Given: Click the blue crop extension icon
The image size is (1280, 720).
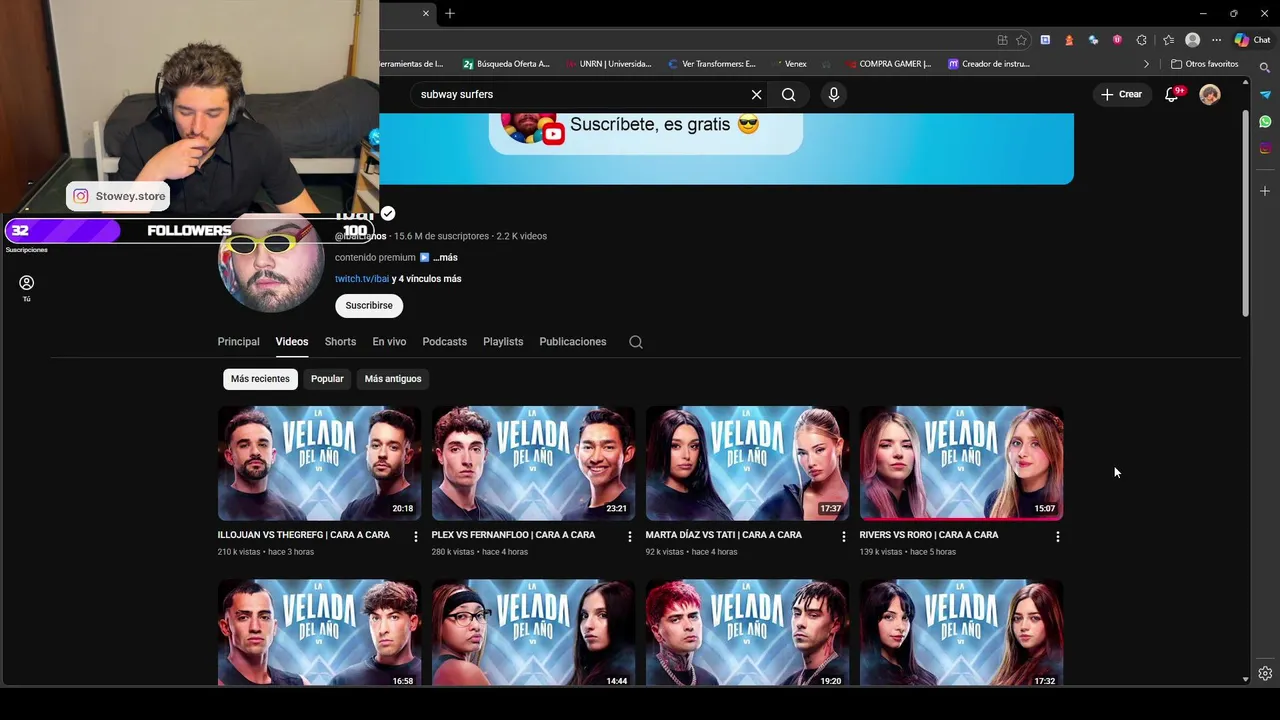Looking at the screenshot, I should [x=1045, y=40].
